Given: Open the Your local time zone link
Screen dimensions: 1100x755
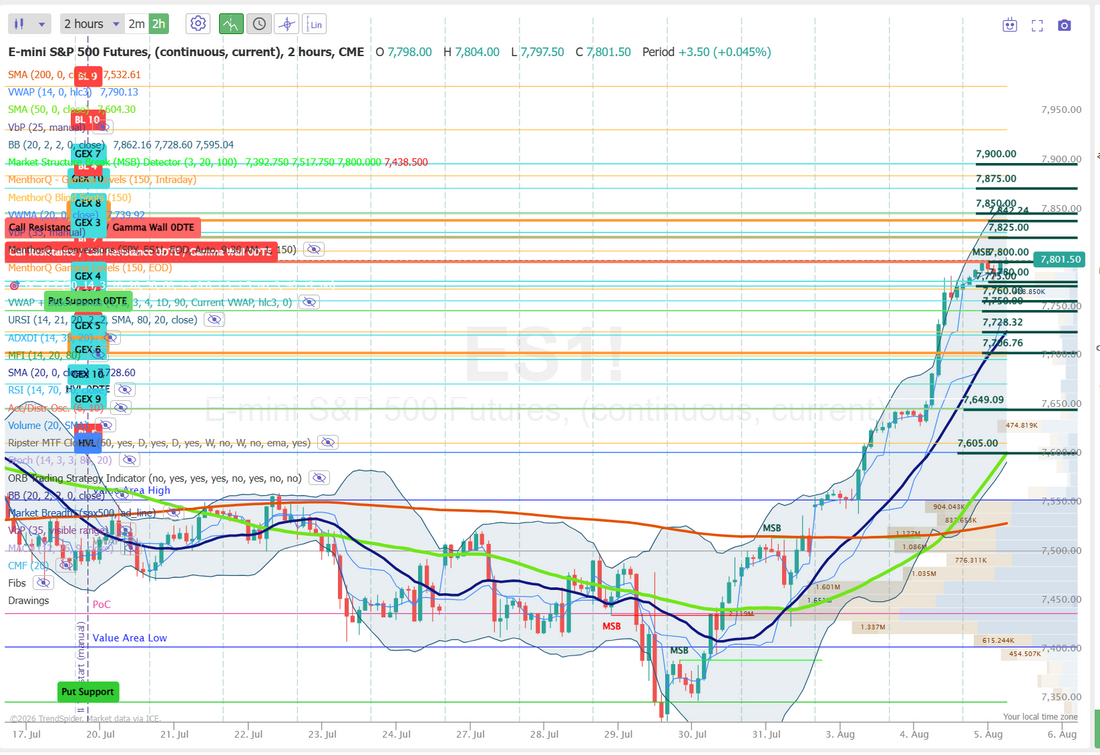Looking at the screenshot, I should pyautogui.click(x=1040, y=717).
